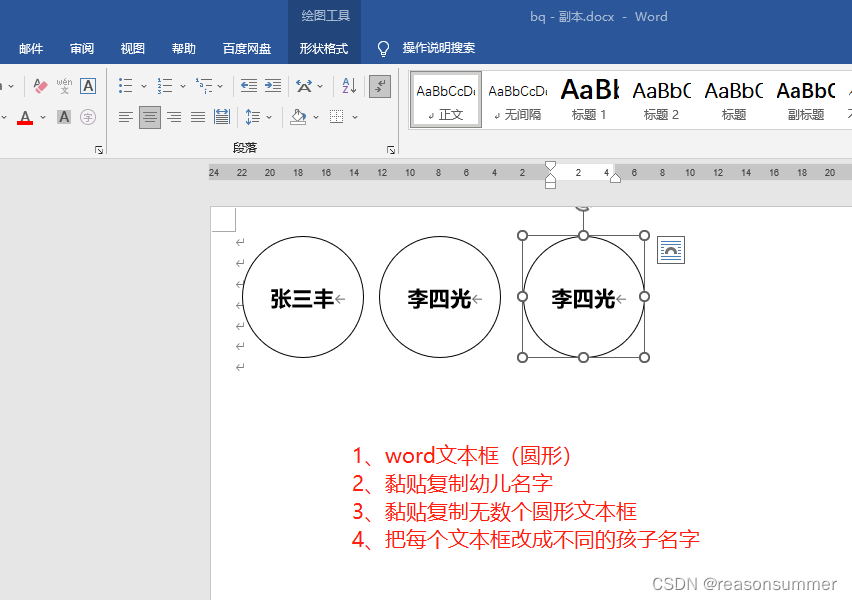Viewport: 852px width, 600px height.
Task: Open the Paragraph settings dialog launcher
Action: 390,149
